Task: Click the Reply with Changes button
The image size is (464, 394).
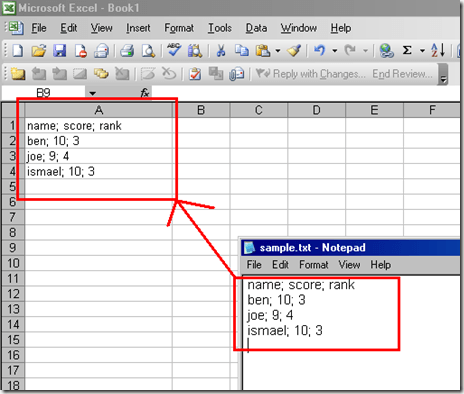Action: [311, 74]
